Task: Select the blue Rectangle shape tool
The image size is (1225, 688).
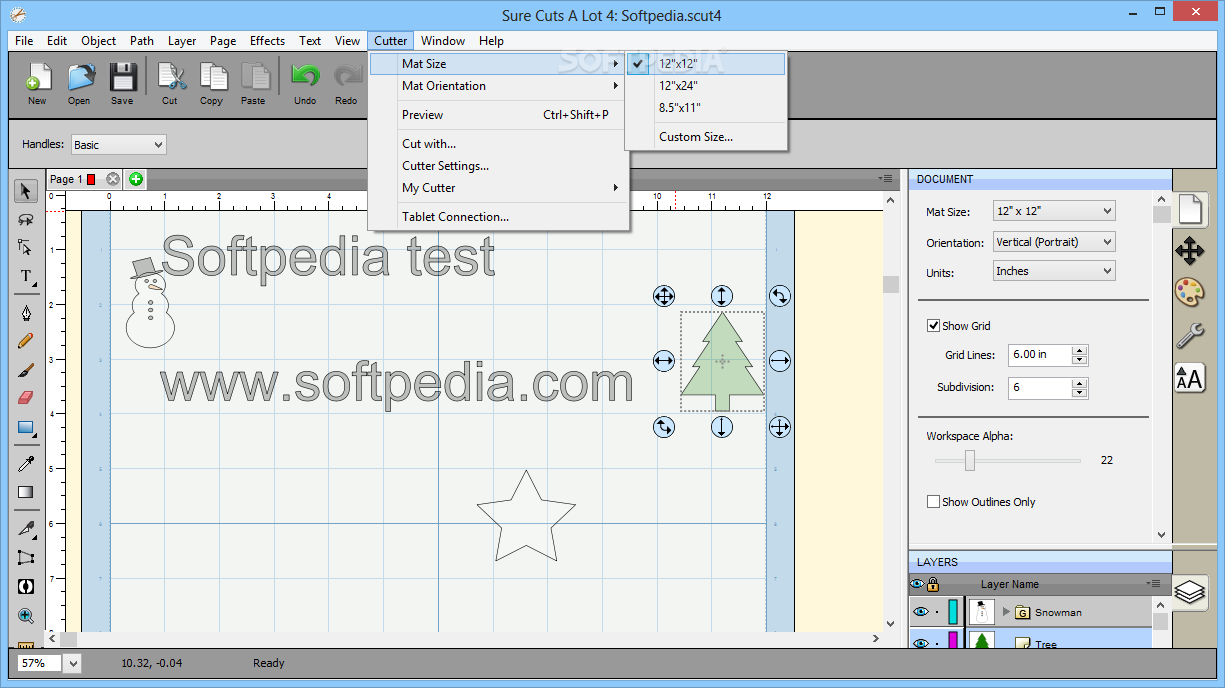Action: pos(26,427)
